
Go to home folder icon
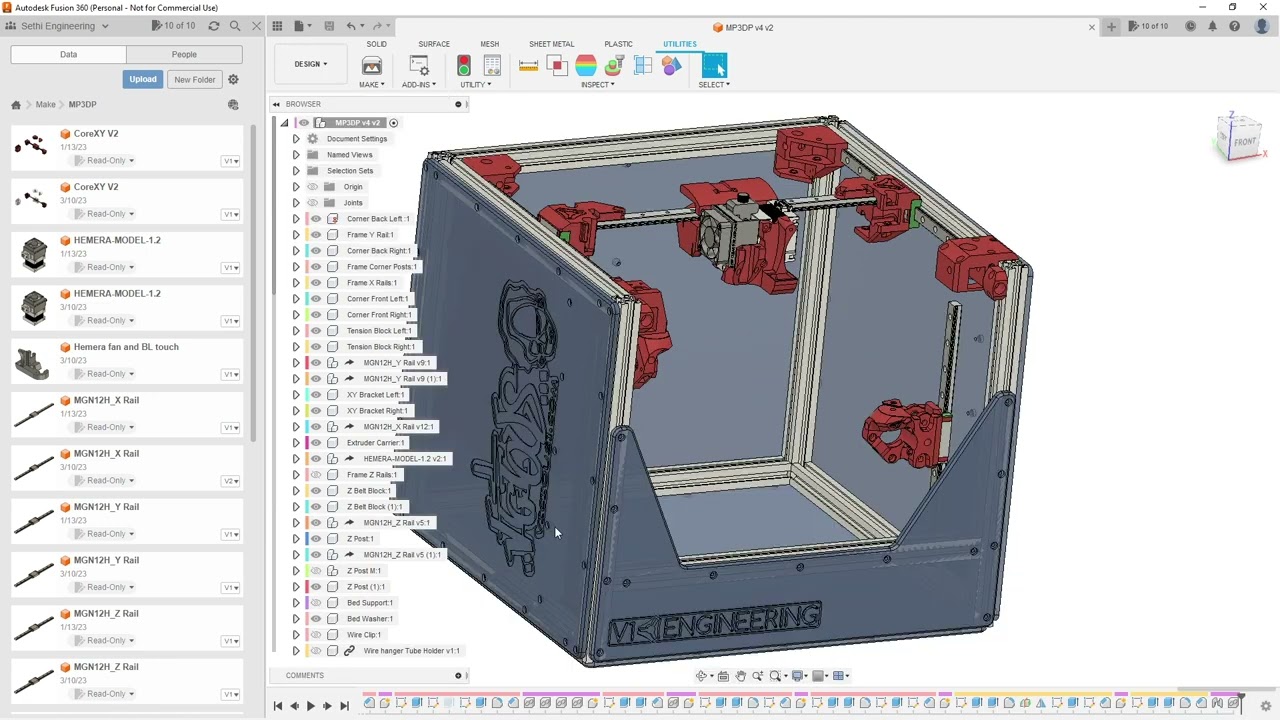click(x=16, y=104)
